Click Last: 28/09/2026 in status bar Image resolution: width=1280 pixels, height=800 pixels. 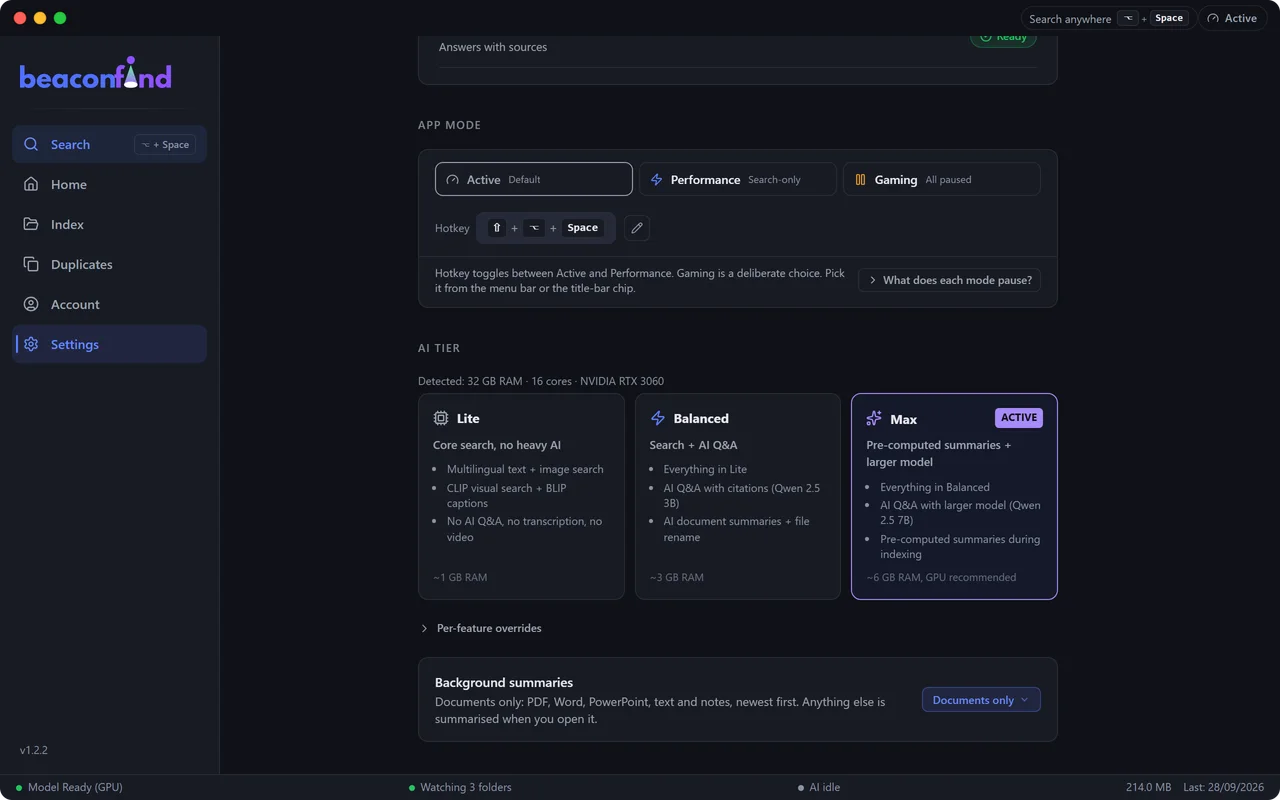coord(1224,788)
